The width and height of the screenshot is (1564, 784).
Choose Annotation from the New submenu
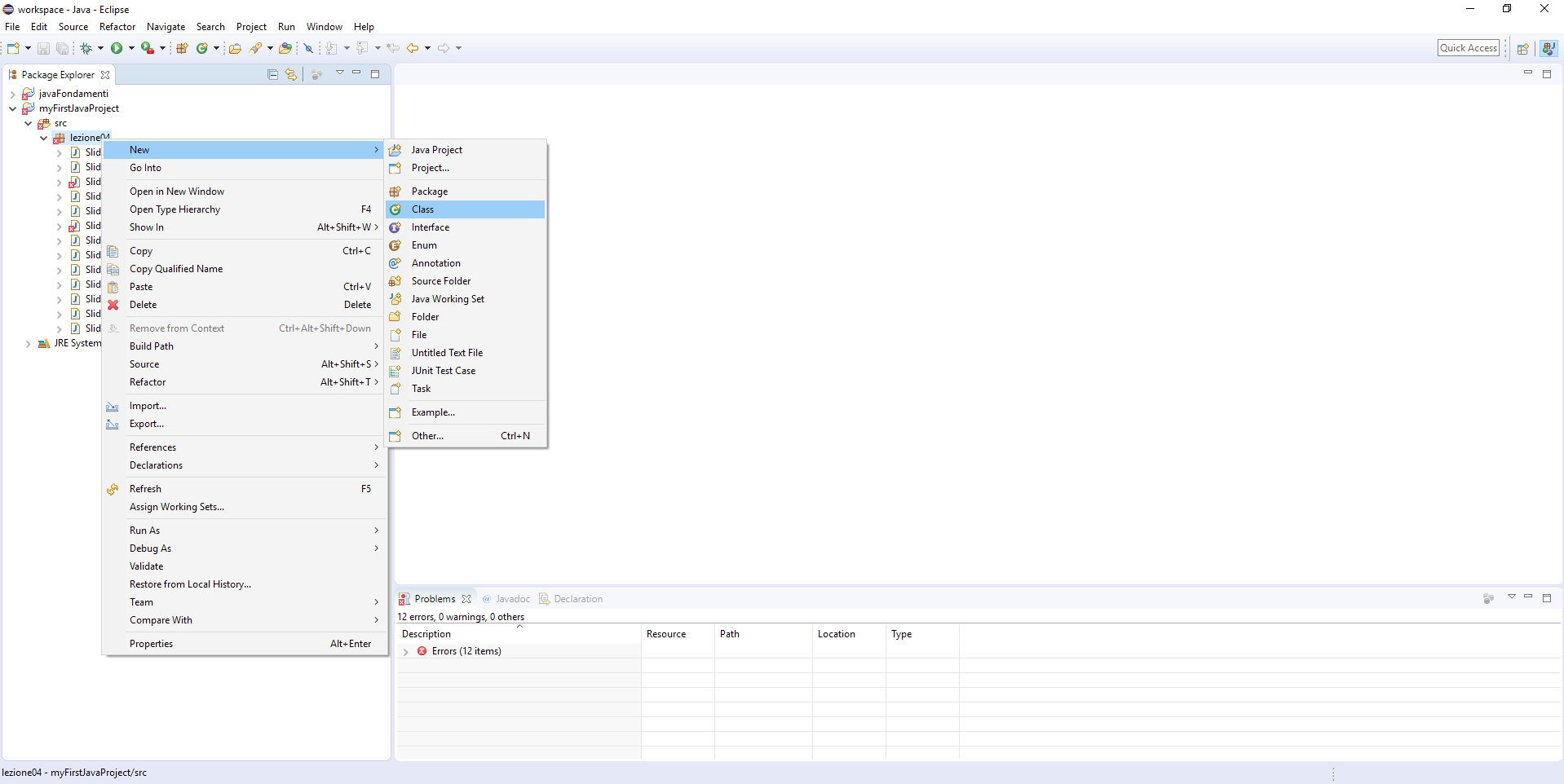(x=465, y=263)
